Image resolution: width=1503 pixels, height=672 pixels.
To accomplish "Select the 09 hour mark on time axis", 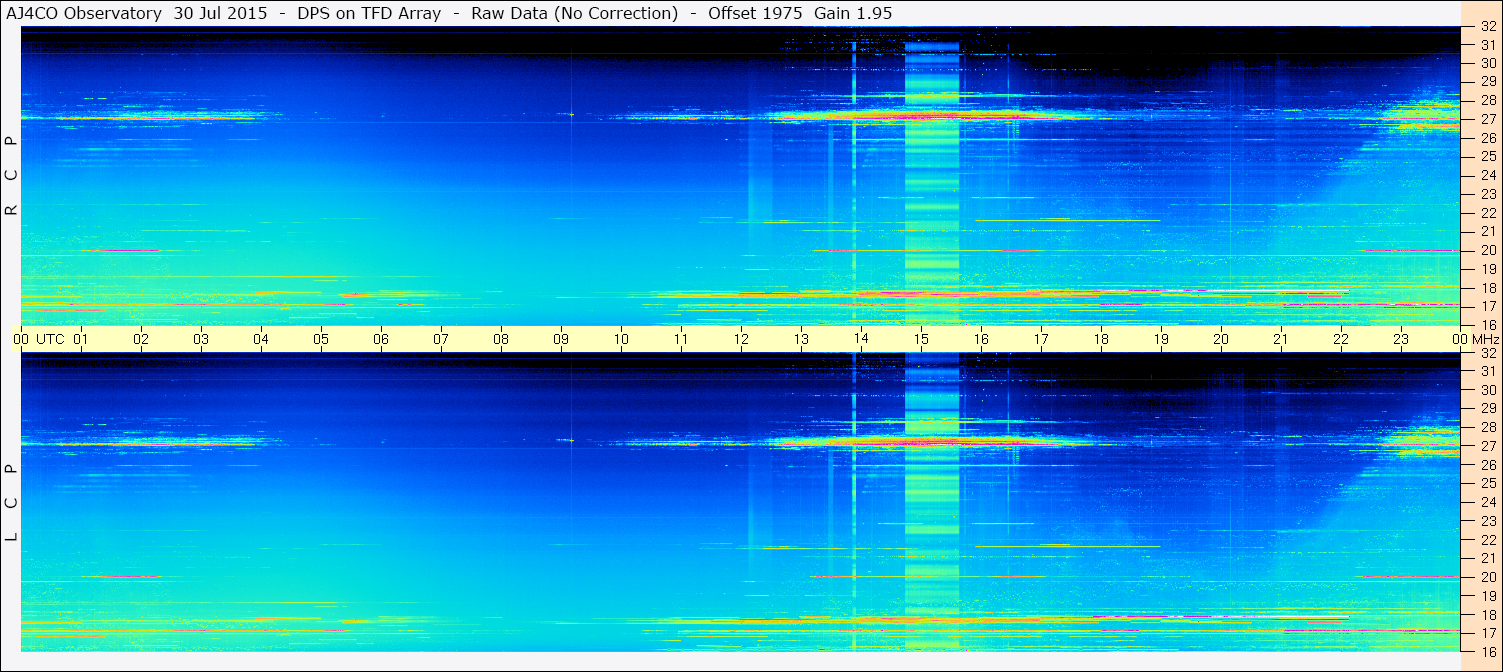I will tap(561, 339).
